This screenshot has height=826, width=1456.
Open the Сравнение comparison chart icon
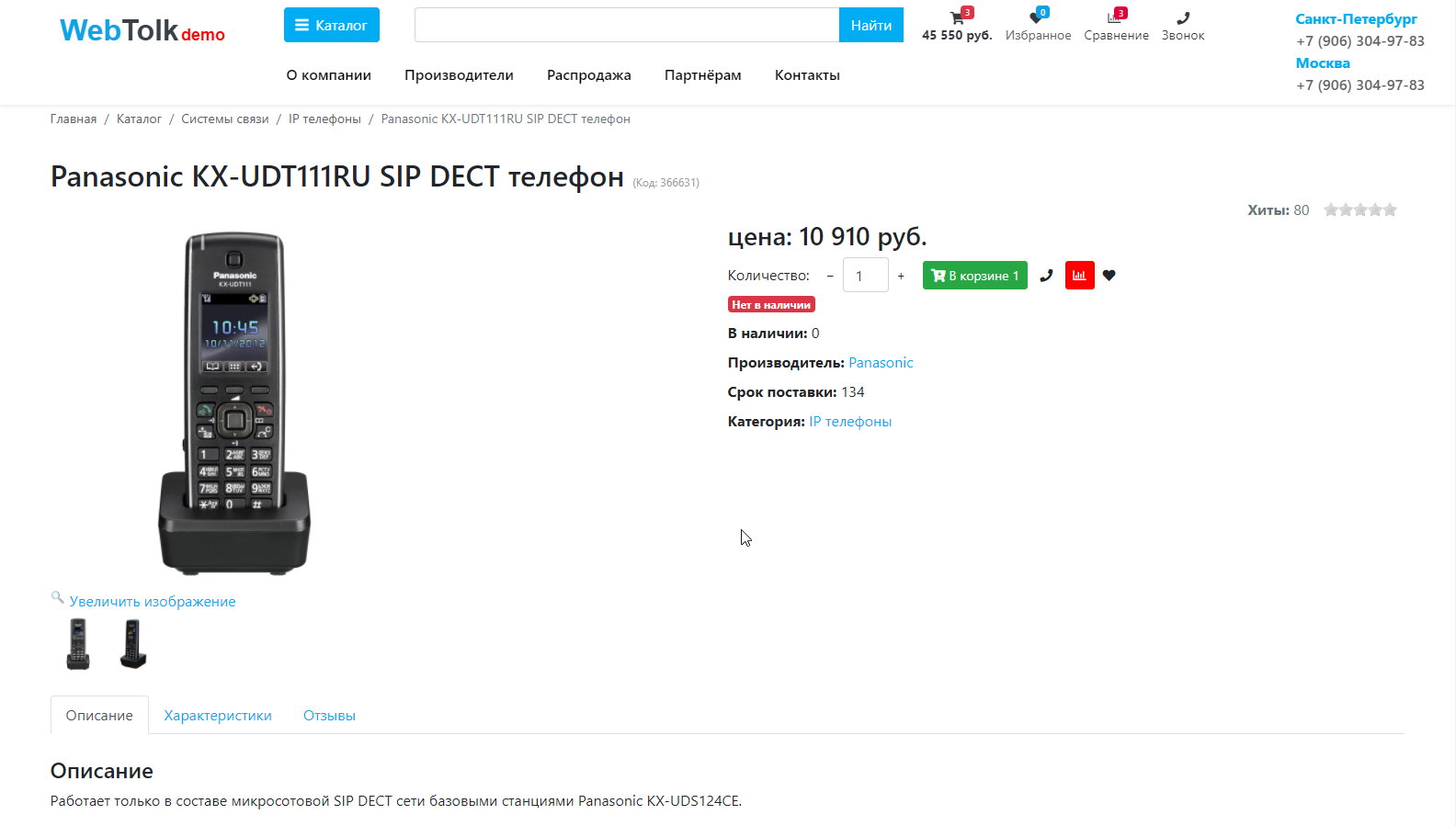[x=1115, y=18]
